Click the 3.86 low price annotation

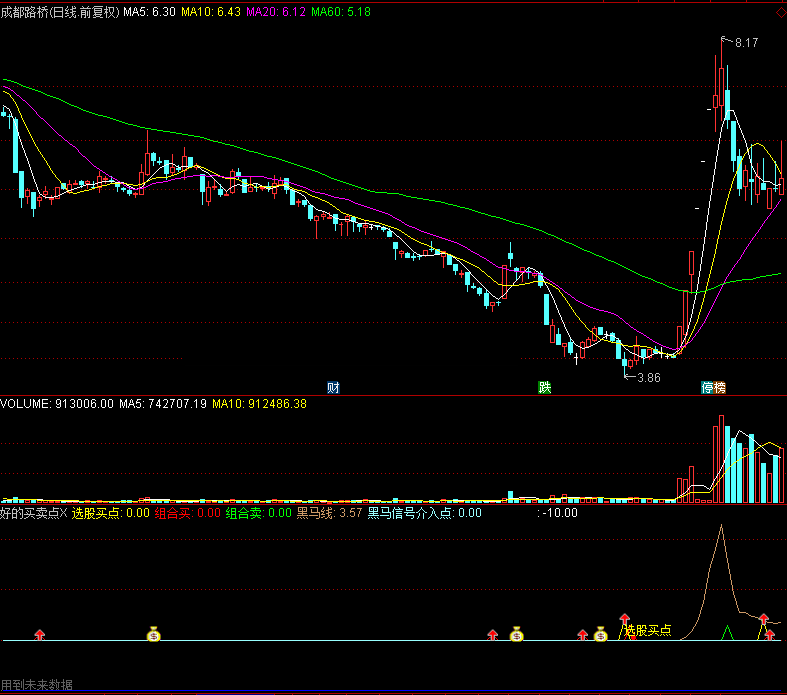649,377
